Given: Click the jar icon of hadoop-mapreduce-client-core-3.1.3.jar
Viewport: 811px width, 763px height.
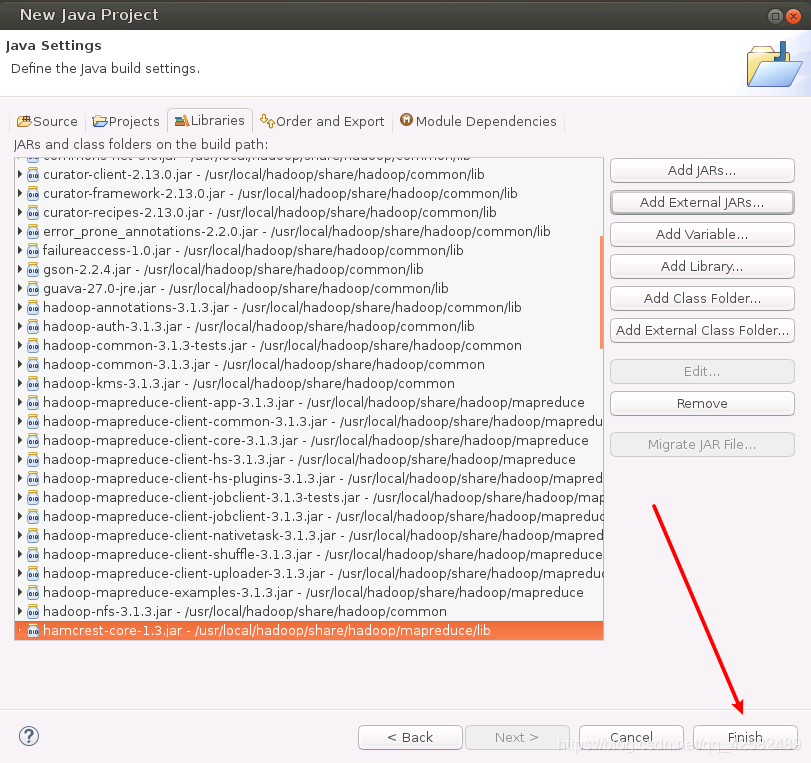Looking at the screenshot, I should (33, 441).
